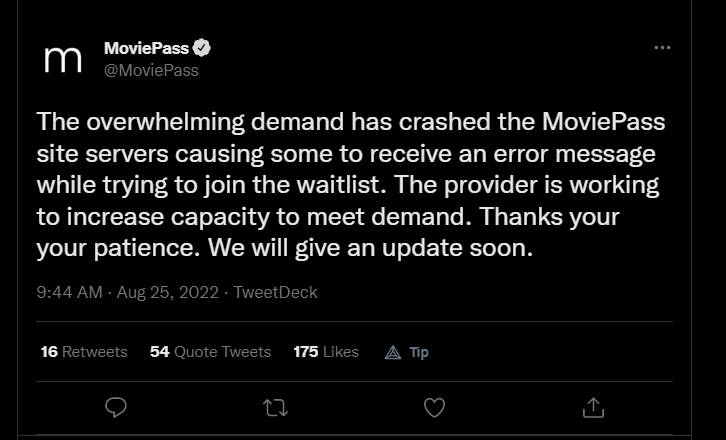This screenshot has height=440, width=726.
Task: Click the tweet body text
Action: point(351,185)
